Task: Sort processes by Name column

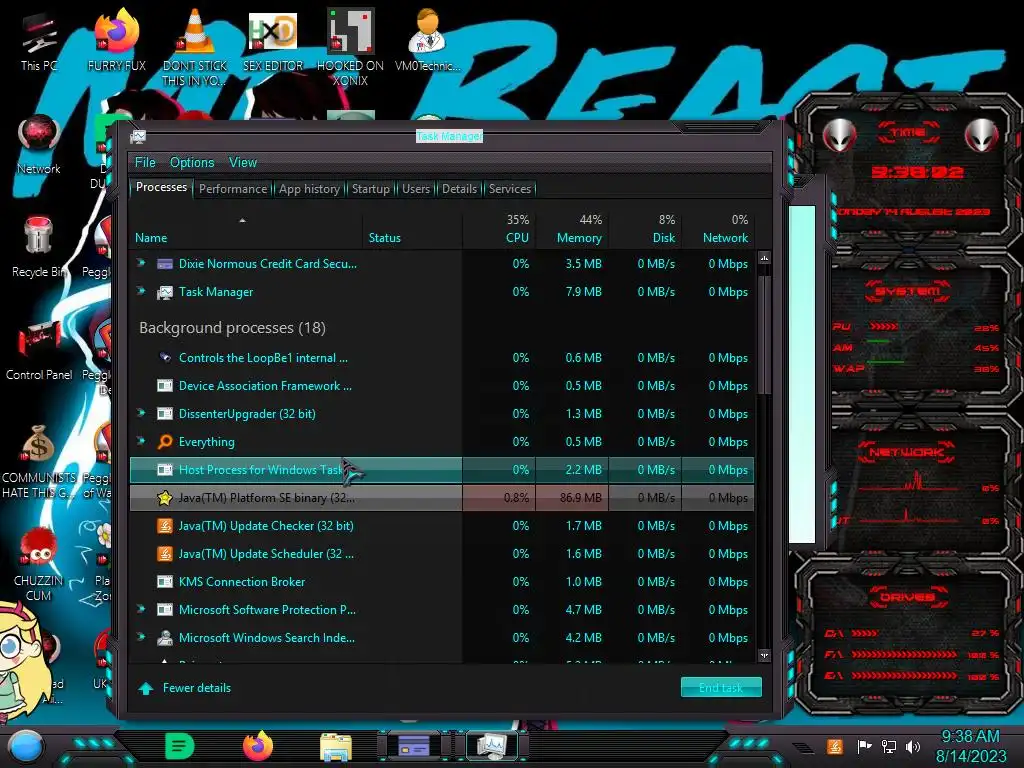Action: (x=246, y=230)
